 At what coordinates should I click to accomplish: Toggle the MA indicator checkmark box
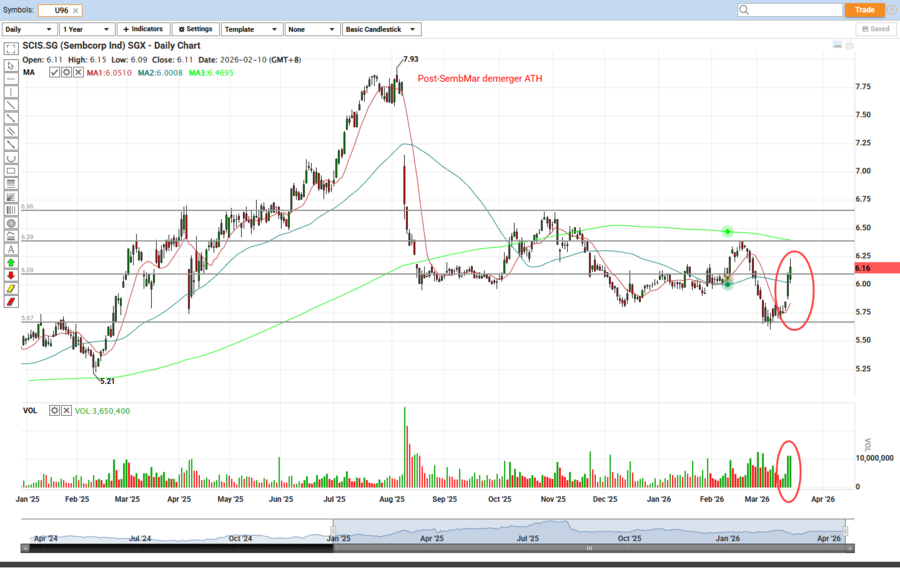54,72
